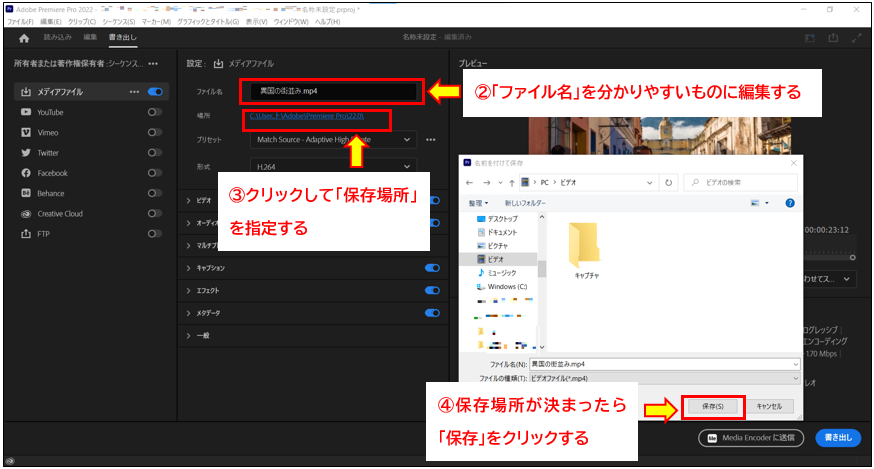Open more options for メディアファイル row
Viewport: 874px width, 469px height.
point(134,91)
